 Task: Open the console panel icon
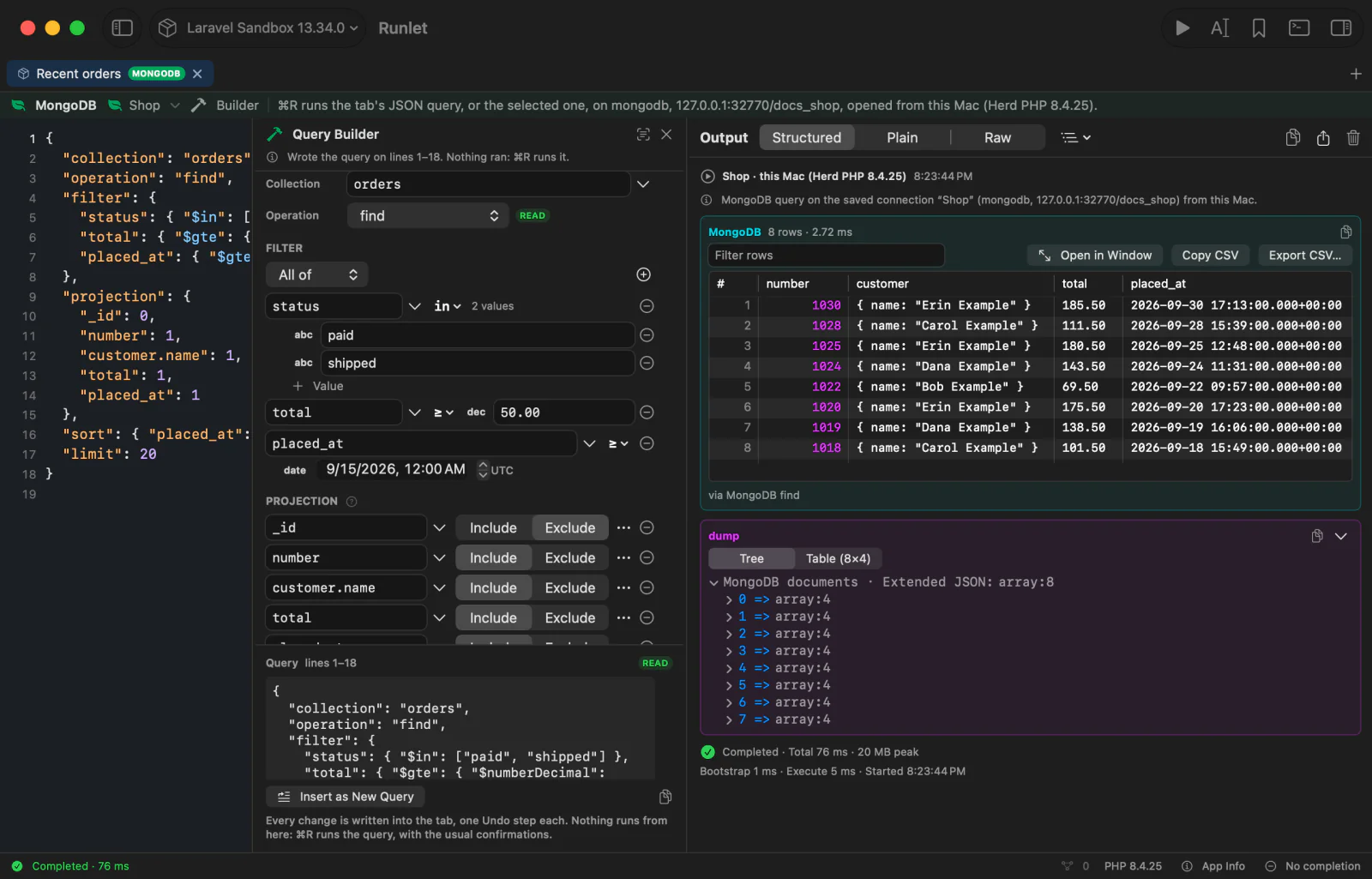(1299, 28)
